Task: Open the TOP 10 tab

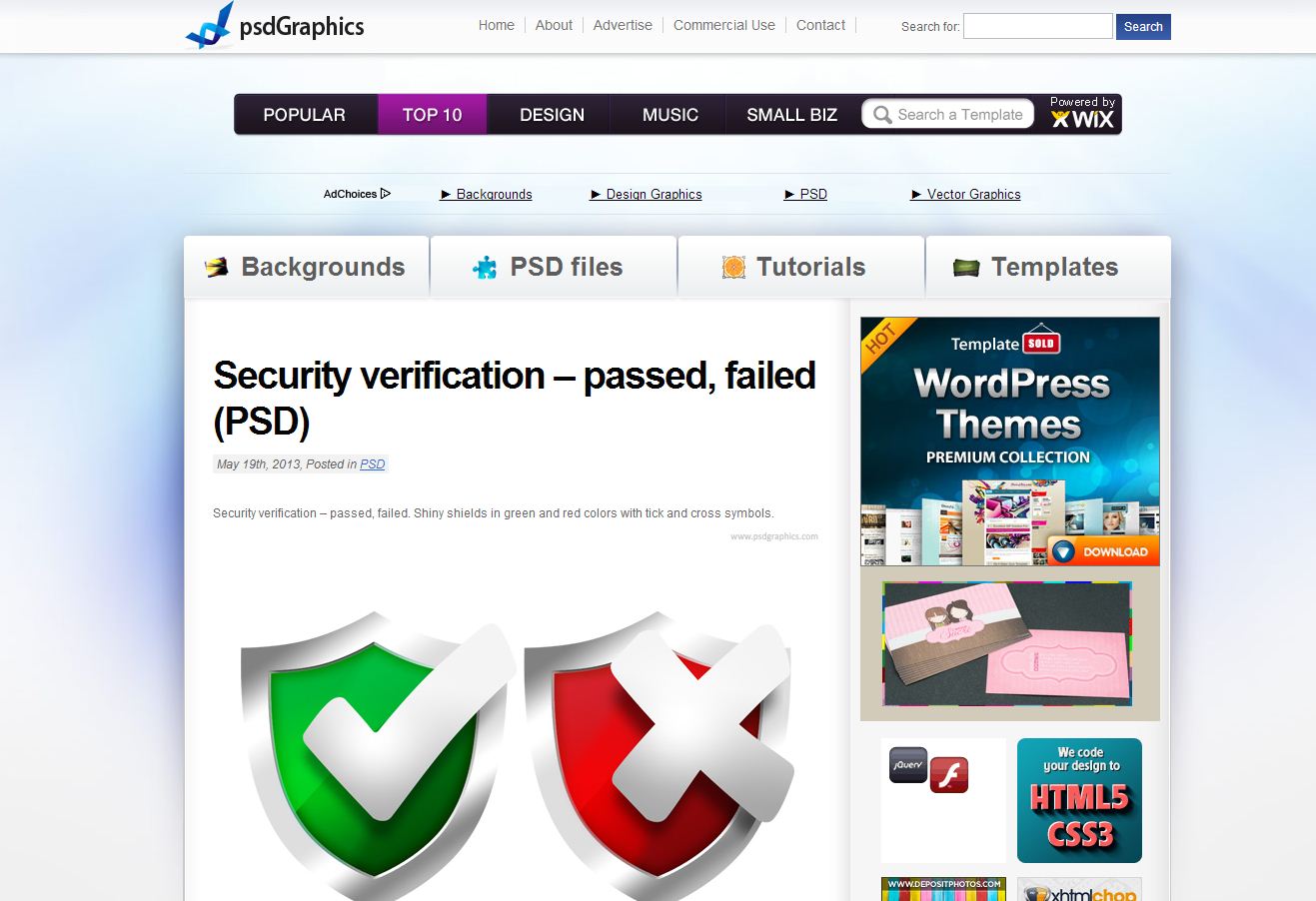Action: [x=432, y=115]
